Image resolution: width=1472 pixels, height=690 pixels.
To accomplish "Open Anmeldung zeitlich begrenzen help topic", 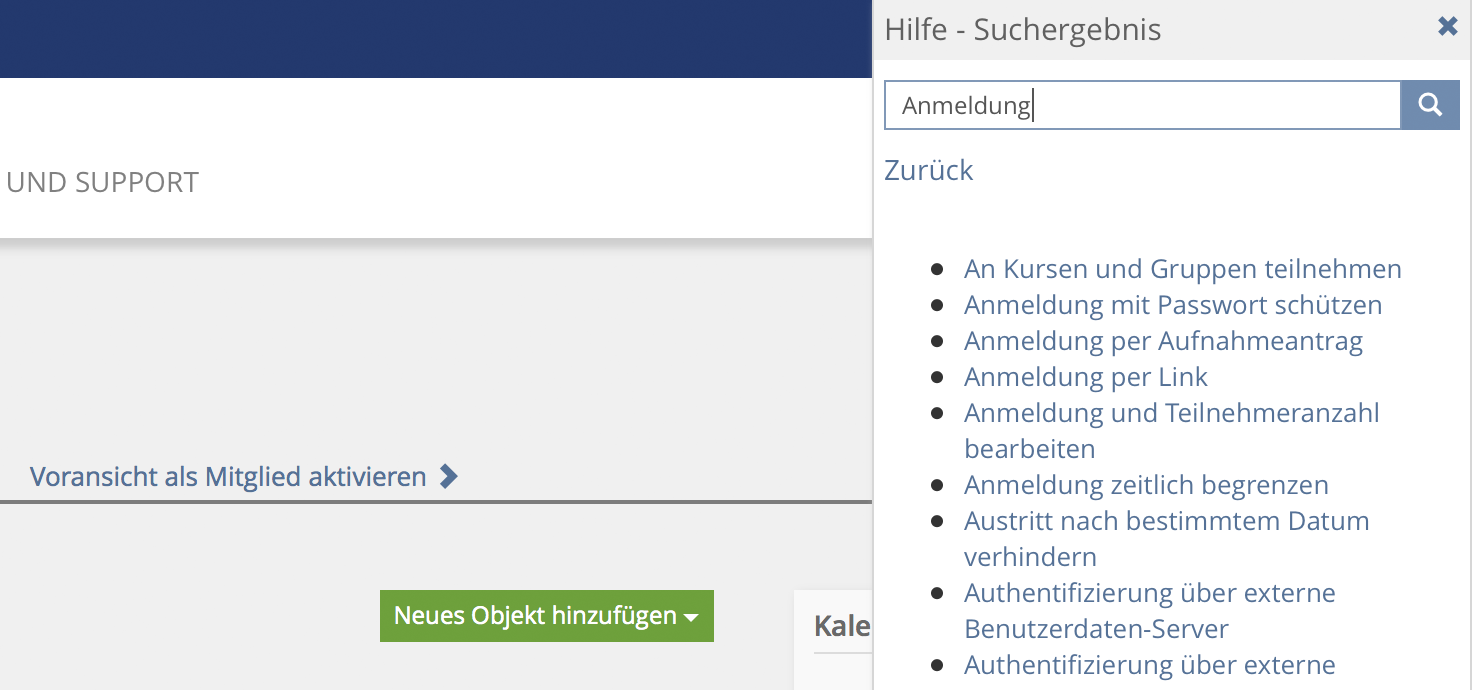I will point(1146,485).
